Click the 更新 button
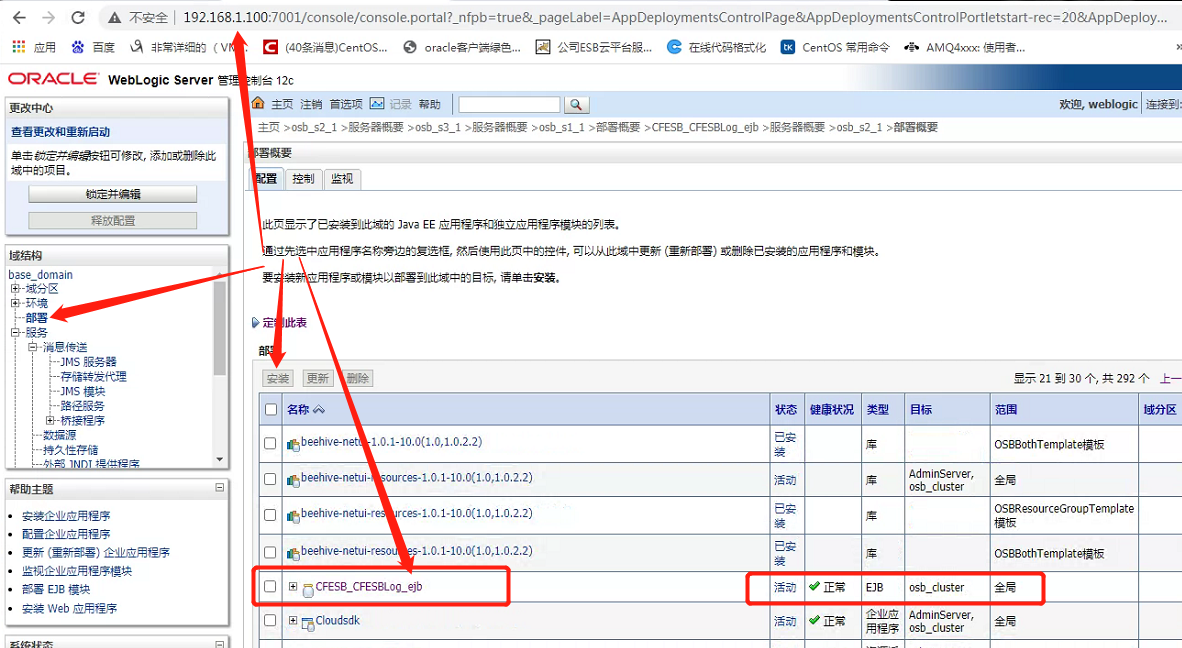The height and width of the screenshot is (648, 1182). click(317, 378)
